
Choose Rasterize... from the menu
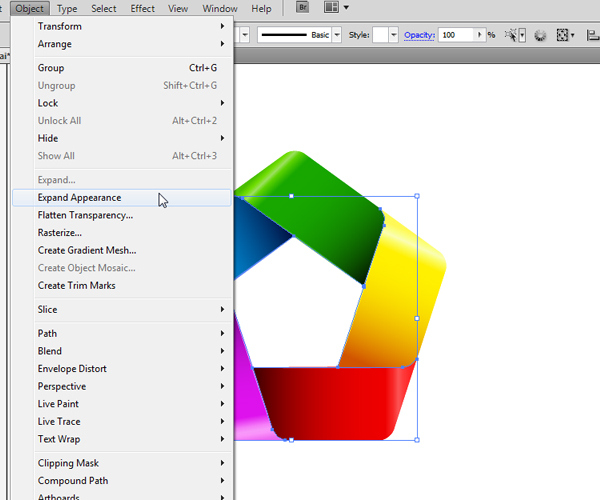tap(122, 233)
